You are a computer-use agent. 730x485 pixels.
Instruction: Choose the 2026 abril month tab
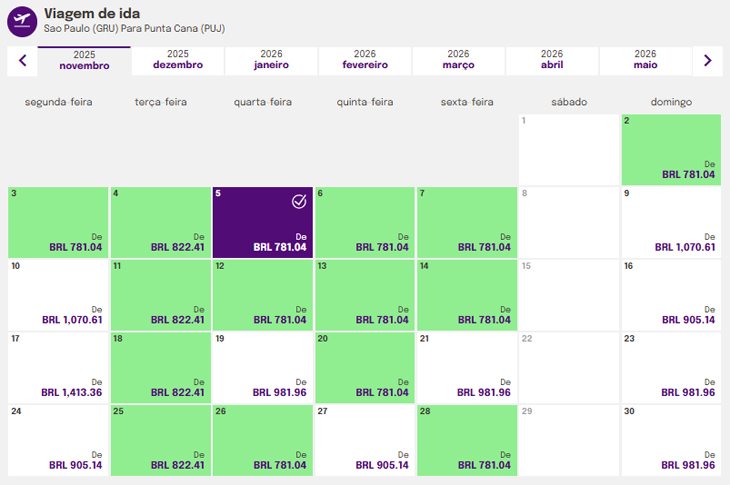click(552, 60)
